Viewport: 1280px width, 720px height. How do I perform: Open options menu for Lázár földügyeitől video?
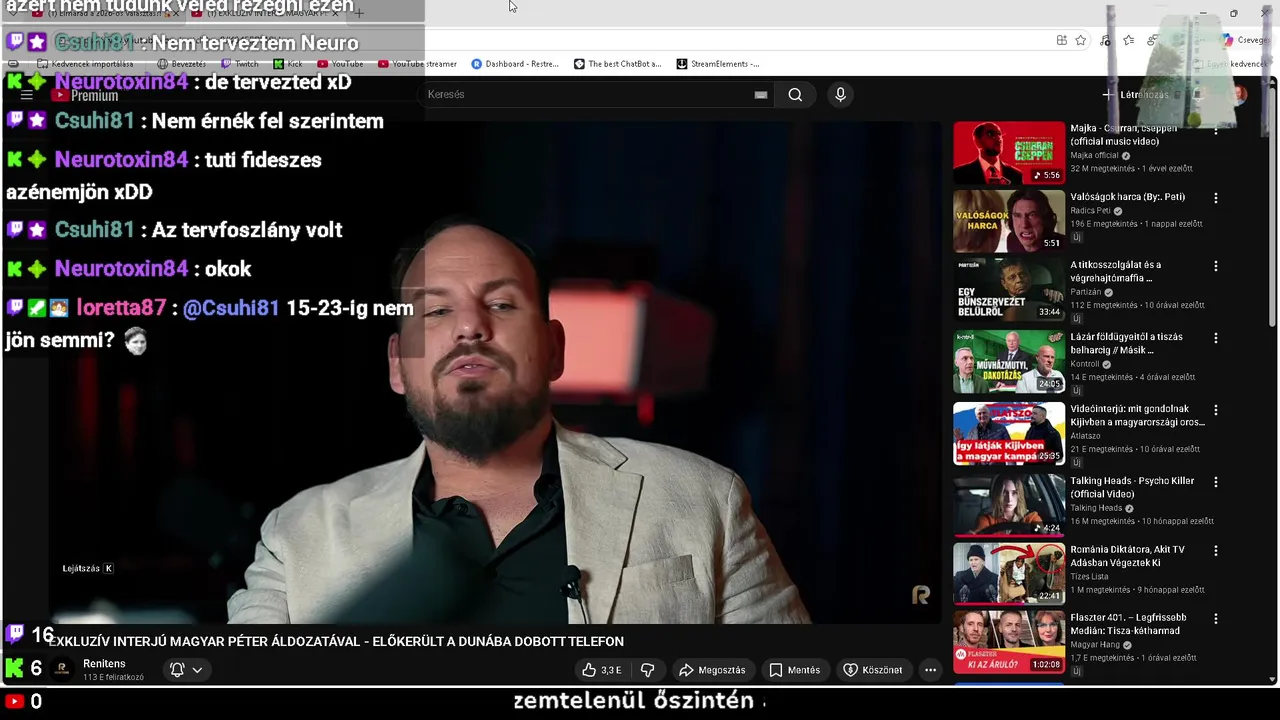click(x=1216, y=338)
